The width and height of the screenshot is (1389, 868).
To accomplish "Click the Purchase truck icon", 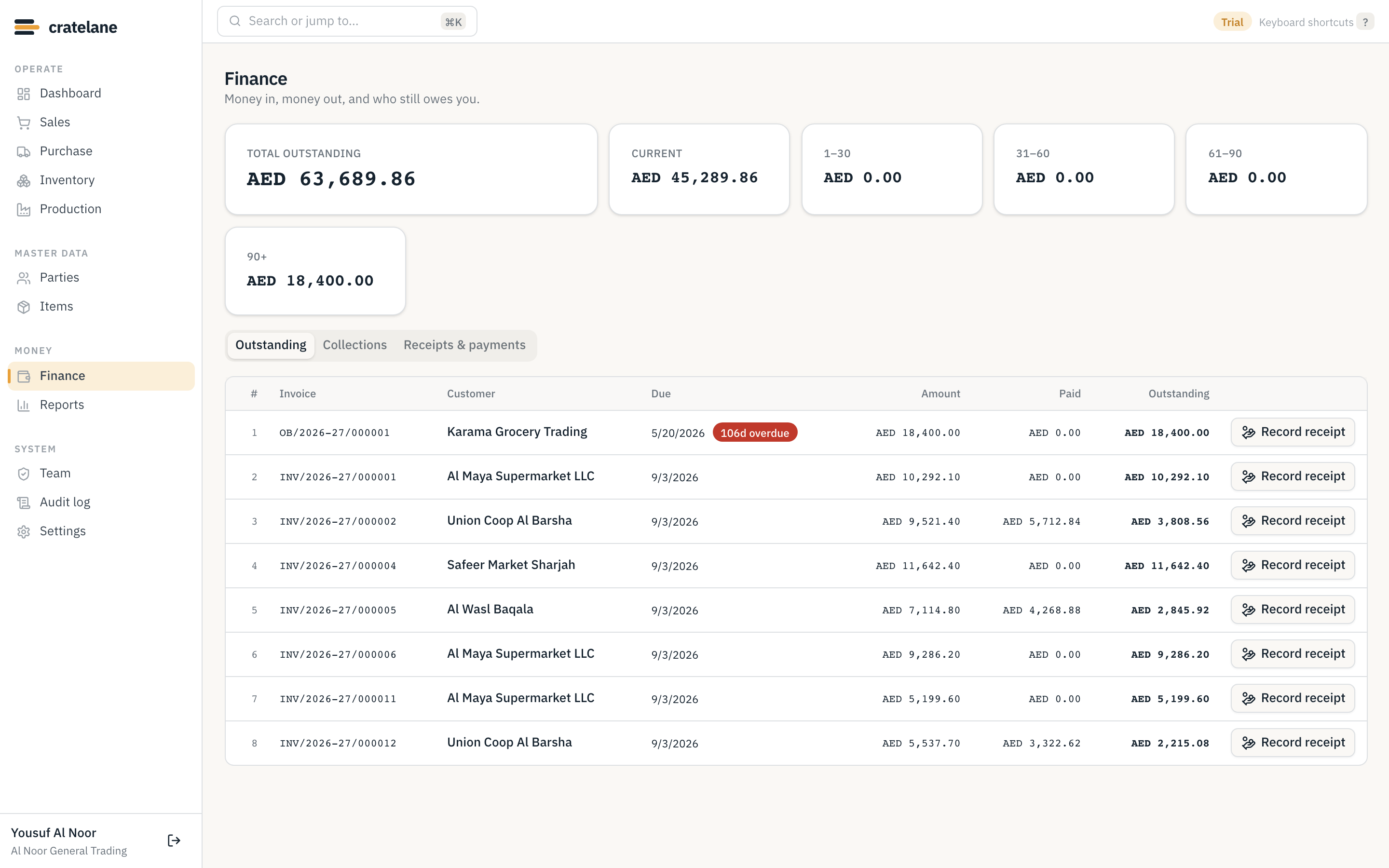I will coord(24,151).
